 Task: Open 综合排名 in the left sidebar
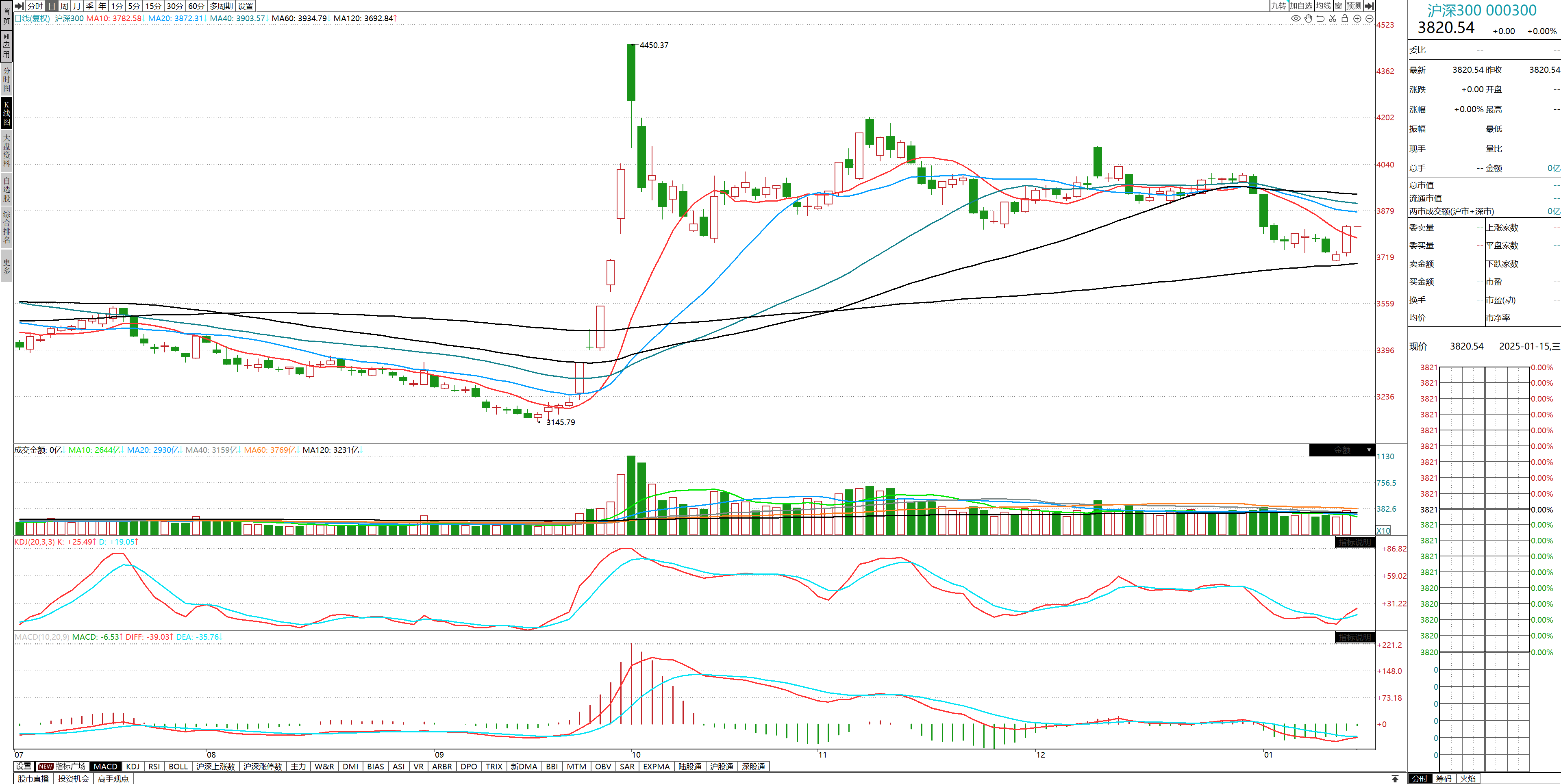pyautogui.click(x=7, y=227)
